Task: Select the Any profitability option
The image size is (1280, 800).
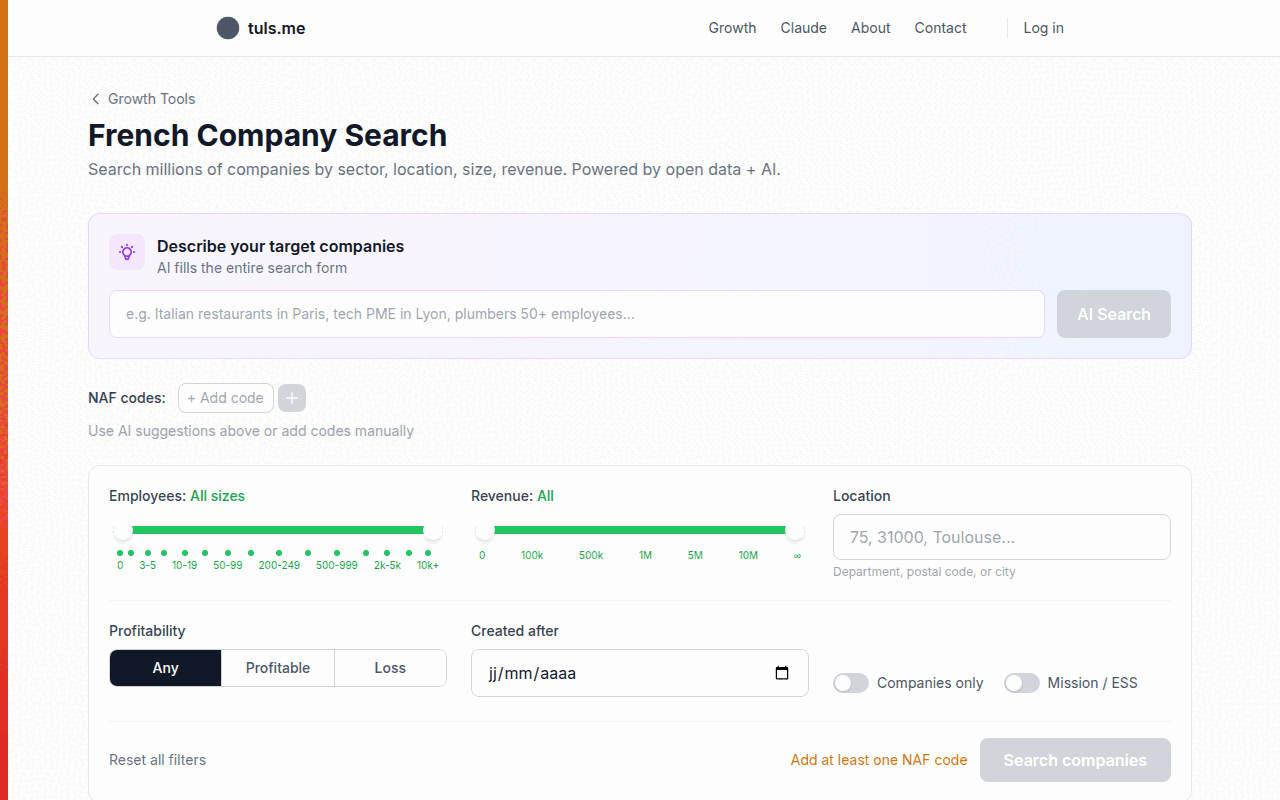Action: coord(165,668)
